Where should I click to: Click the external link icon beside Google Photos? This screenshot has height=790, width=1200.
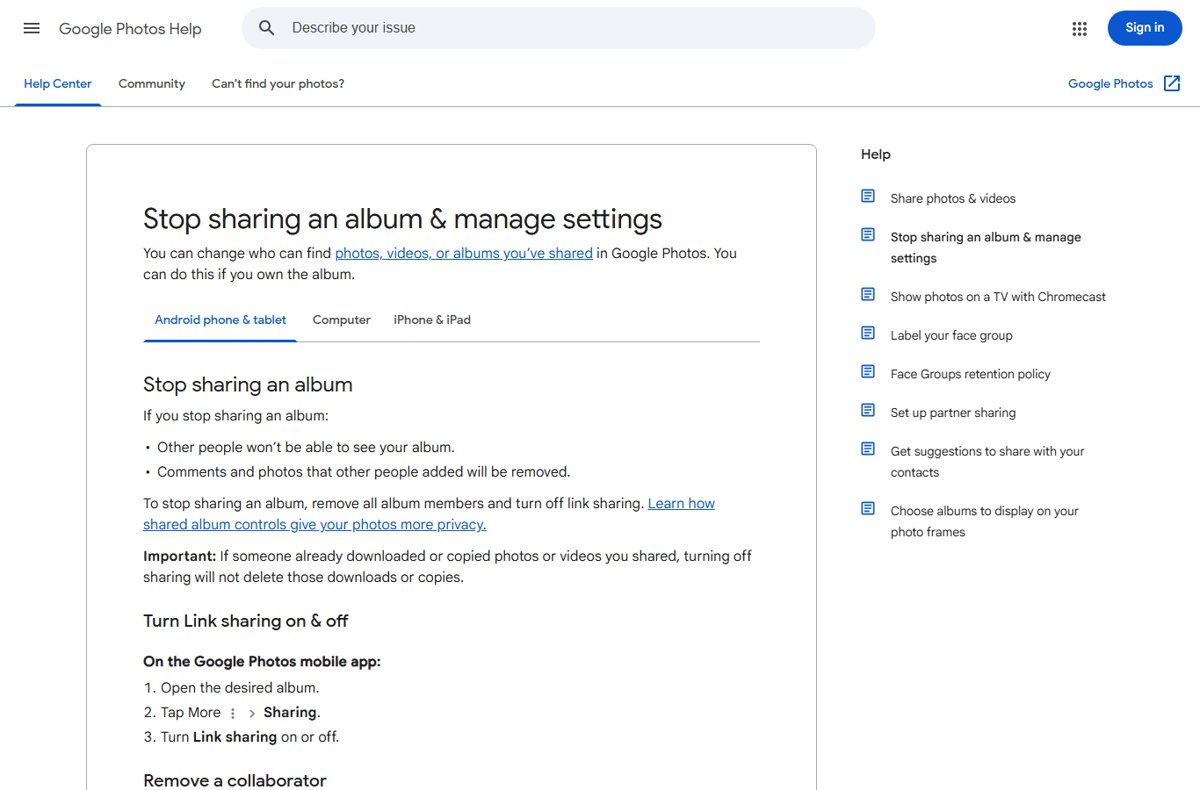1172,84
